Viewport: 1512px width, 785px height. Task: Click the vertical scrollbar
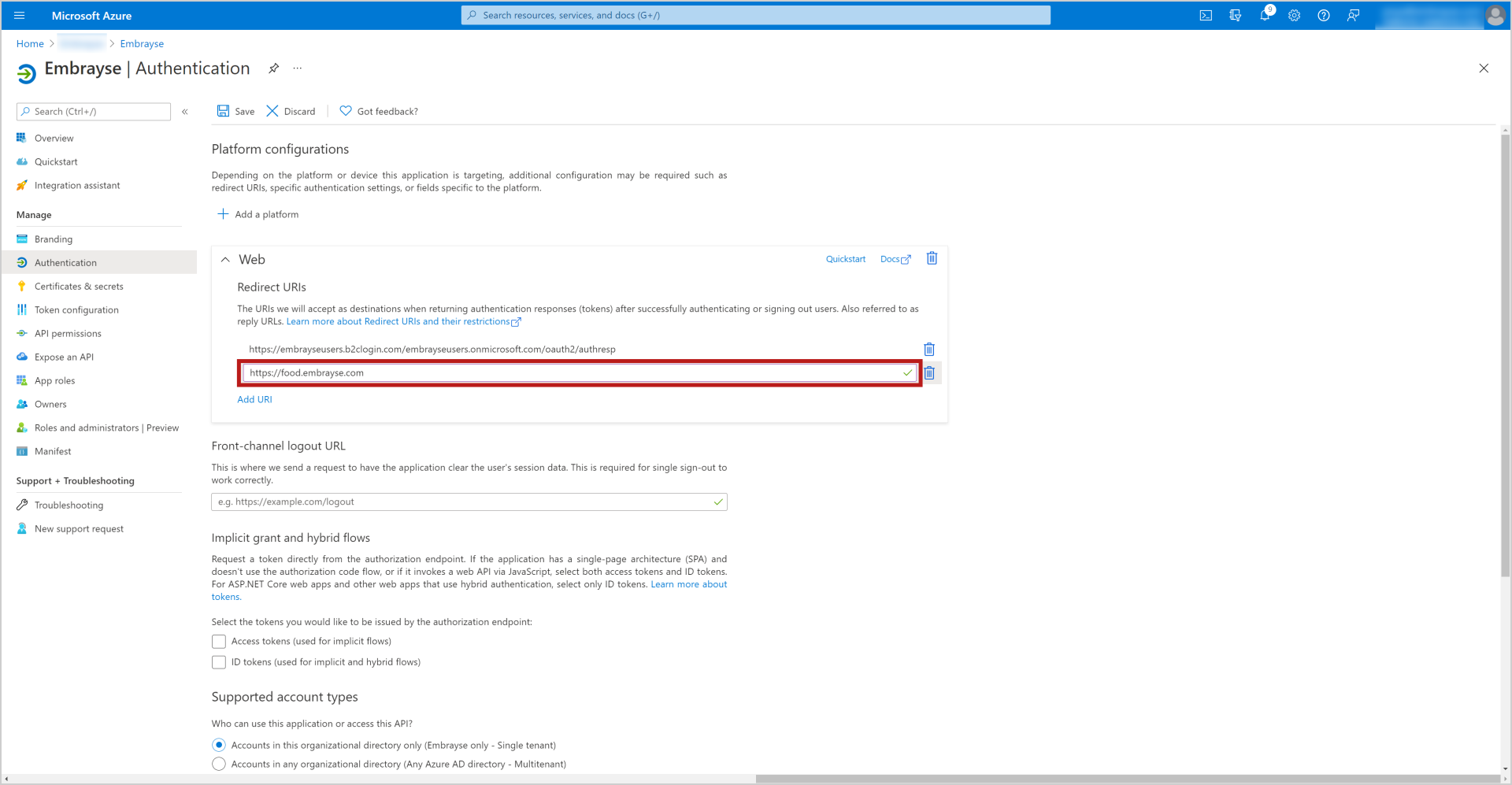(x=1506, y=356)
